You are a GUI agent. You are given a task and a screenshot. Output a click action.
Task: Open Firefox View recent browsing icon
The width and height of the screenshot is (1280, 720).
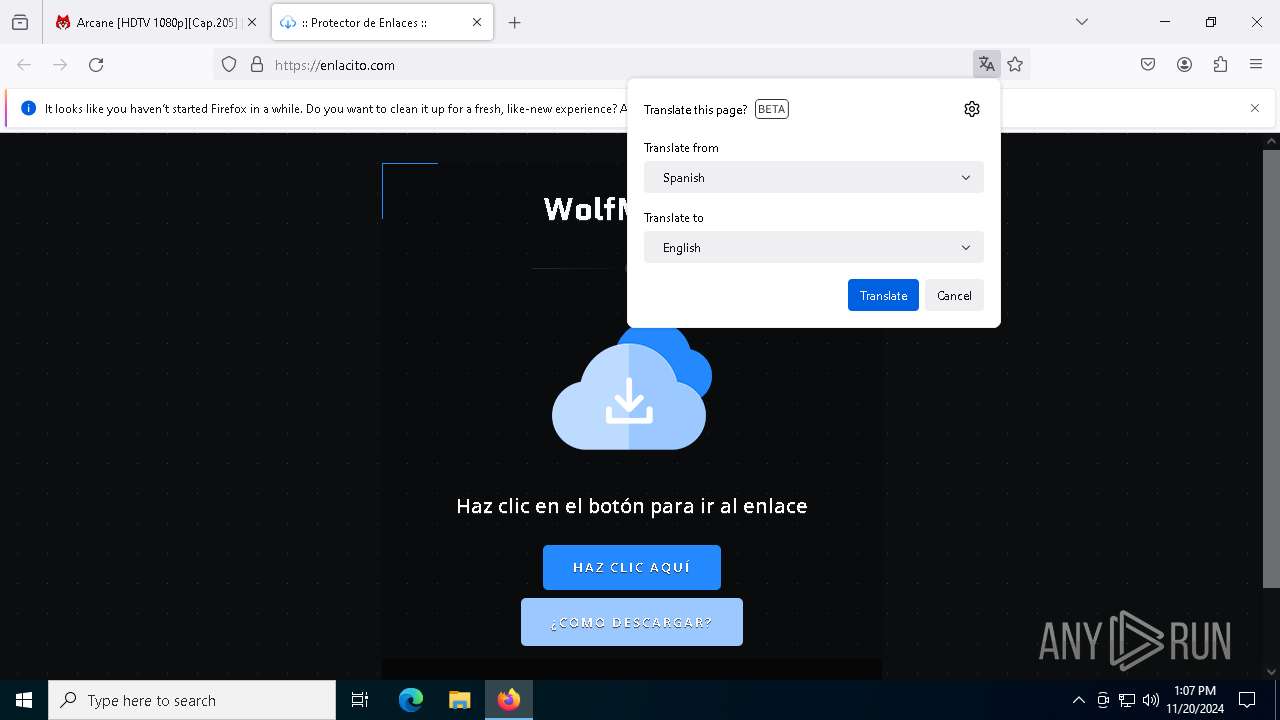pyautogui.click(x=20, y=22)
